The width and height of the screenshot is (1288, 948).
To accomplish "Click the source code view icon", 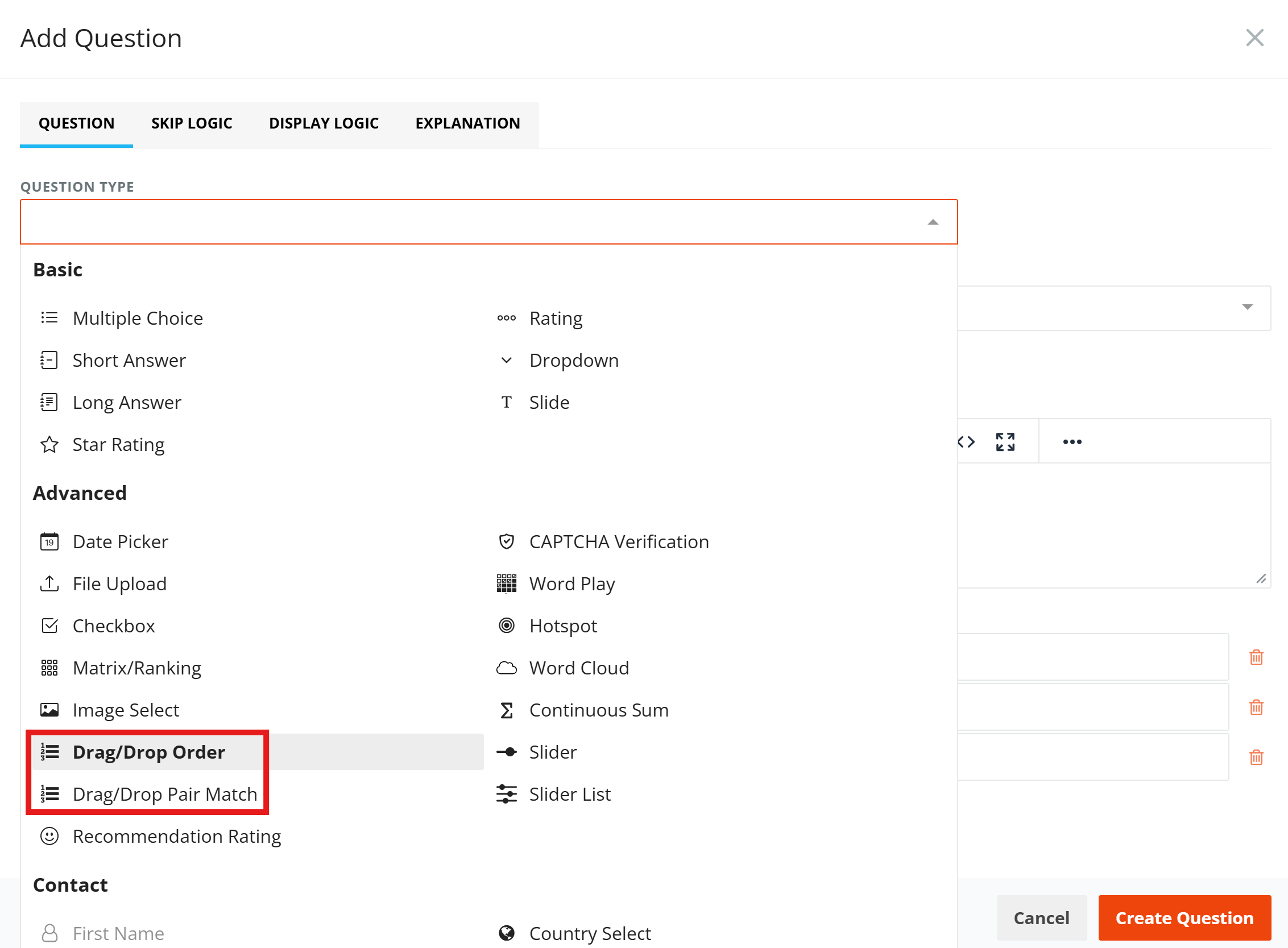I will point(966,442).
